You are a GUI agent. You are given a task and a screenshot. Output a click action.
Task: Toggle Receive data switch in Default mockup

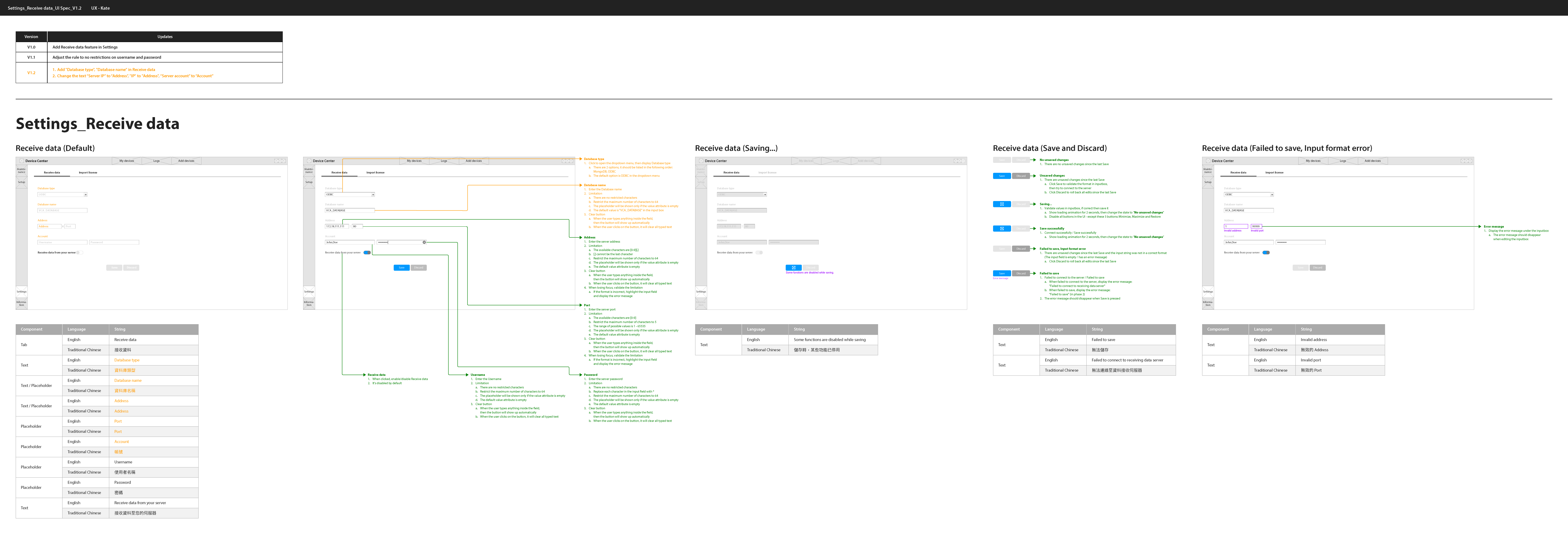click(80, 253)
